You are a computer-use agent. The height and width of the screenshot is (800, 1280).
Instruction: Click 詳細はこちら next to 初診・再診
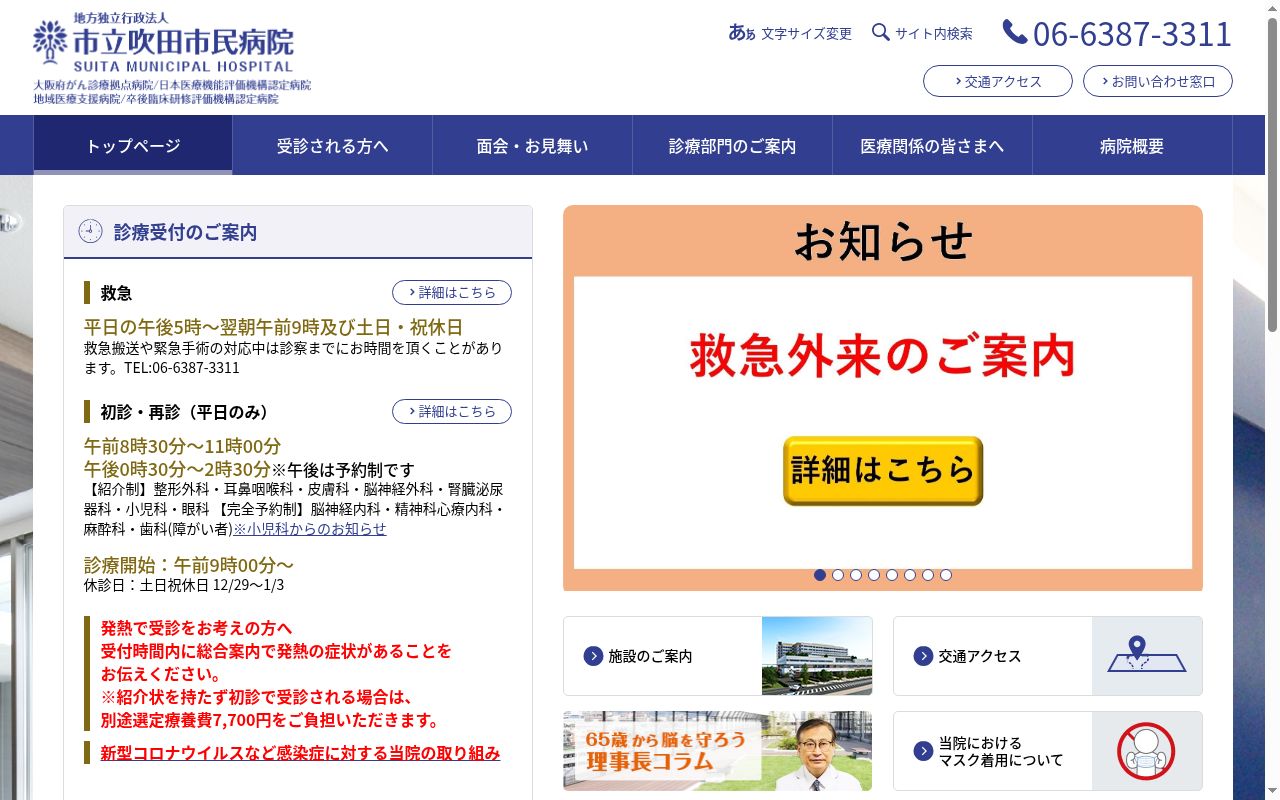pos(452,411)
